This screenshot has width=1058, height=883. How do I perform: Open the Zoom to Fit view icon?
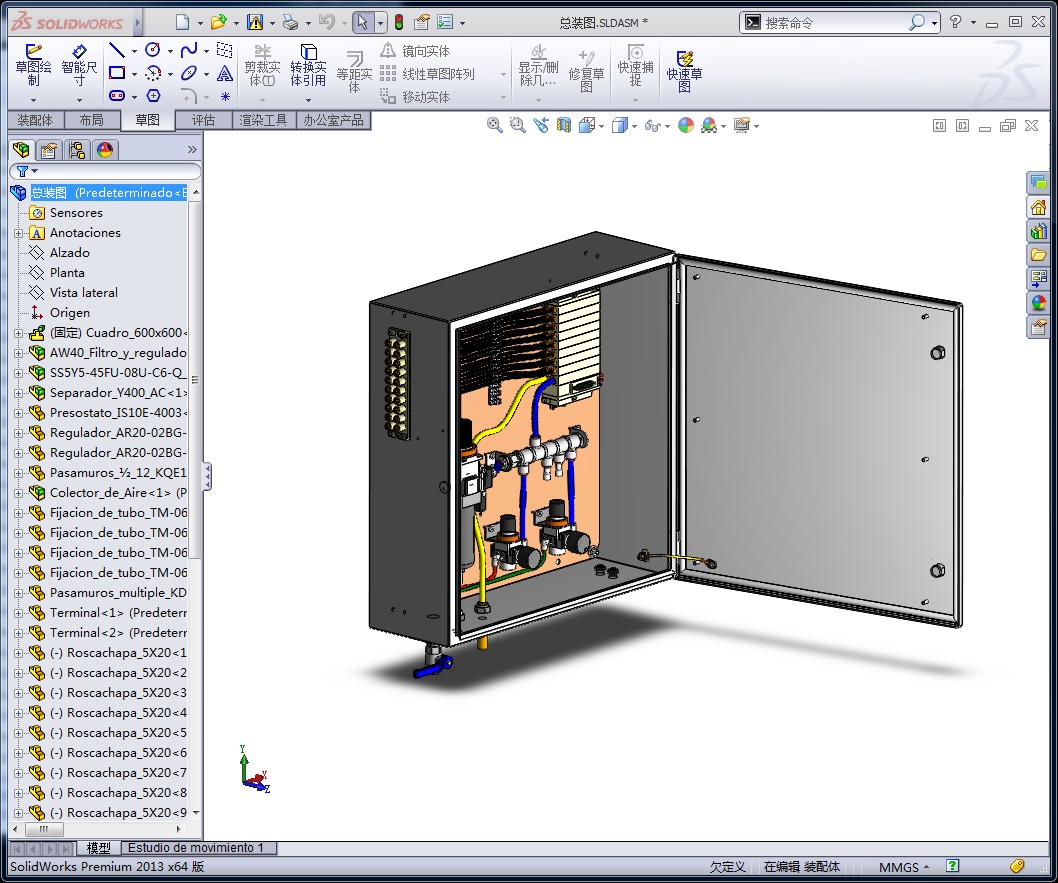[495, 125]
